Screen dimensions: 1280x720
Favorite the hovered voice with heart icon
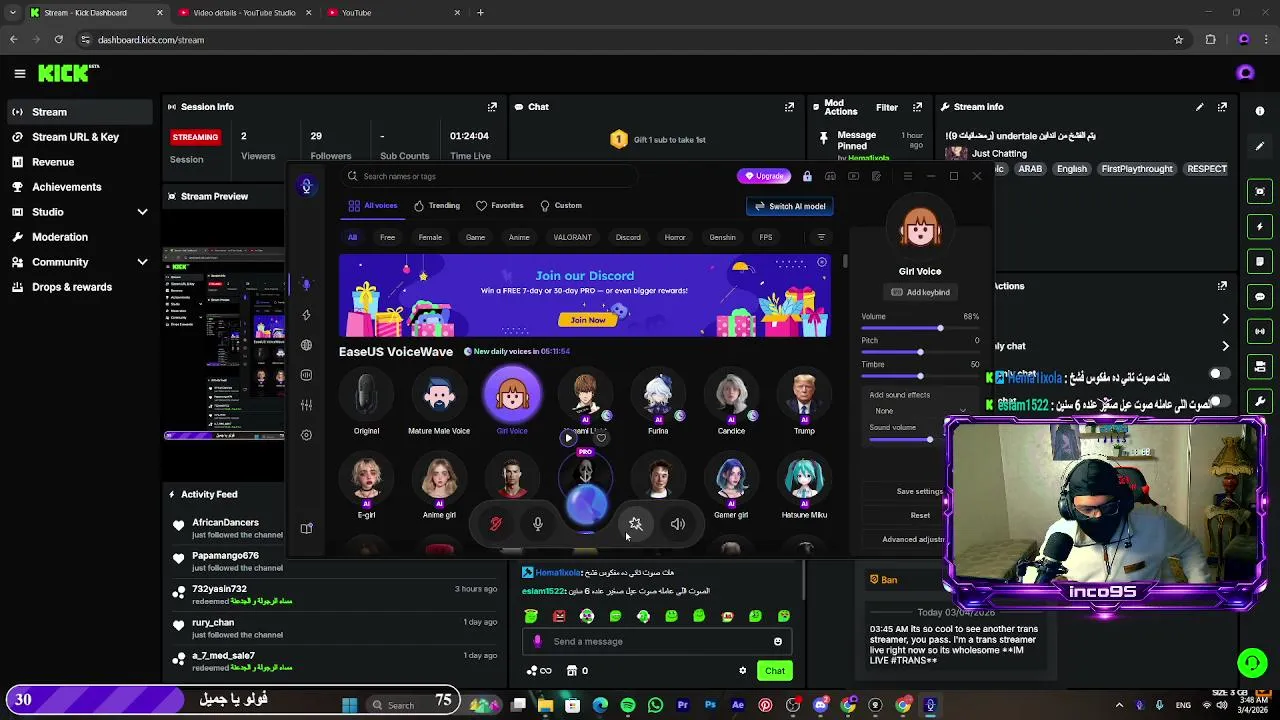coord(600,437)
